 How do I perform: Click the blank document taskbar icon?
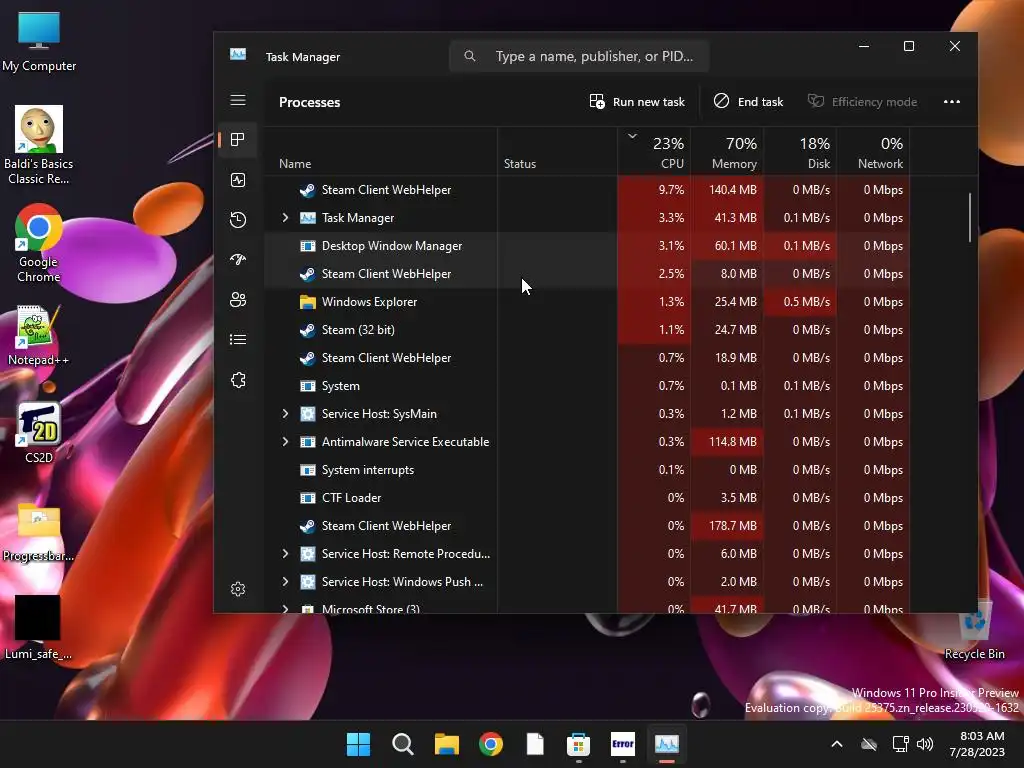535,744
